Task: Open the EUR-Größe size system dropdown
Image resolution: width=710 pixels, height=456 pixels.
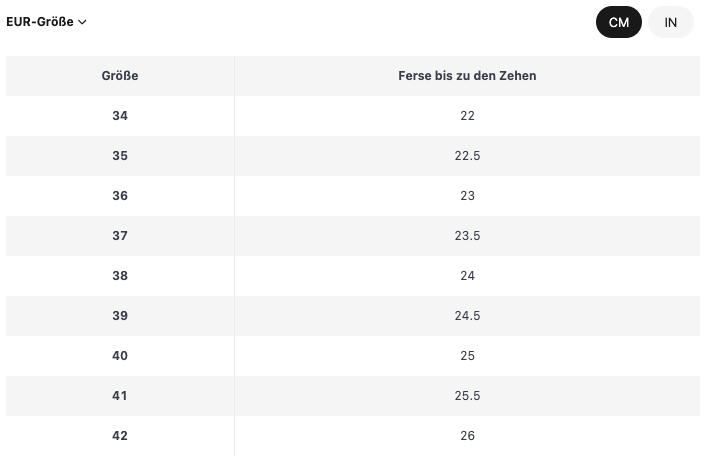Action: pos(46,22)
